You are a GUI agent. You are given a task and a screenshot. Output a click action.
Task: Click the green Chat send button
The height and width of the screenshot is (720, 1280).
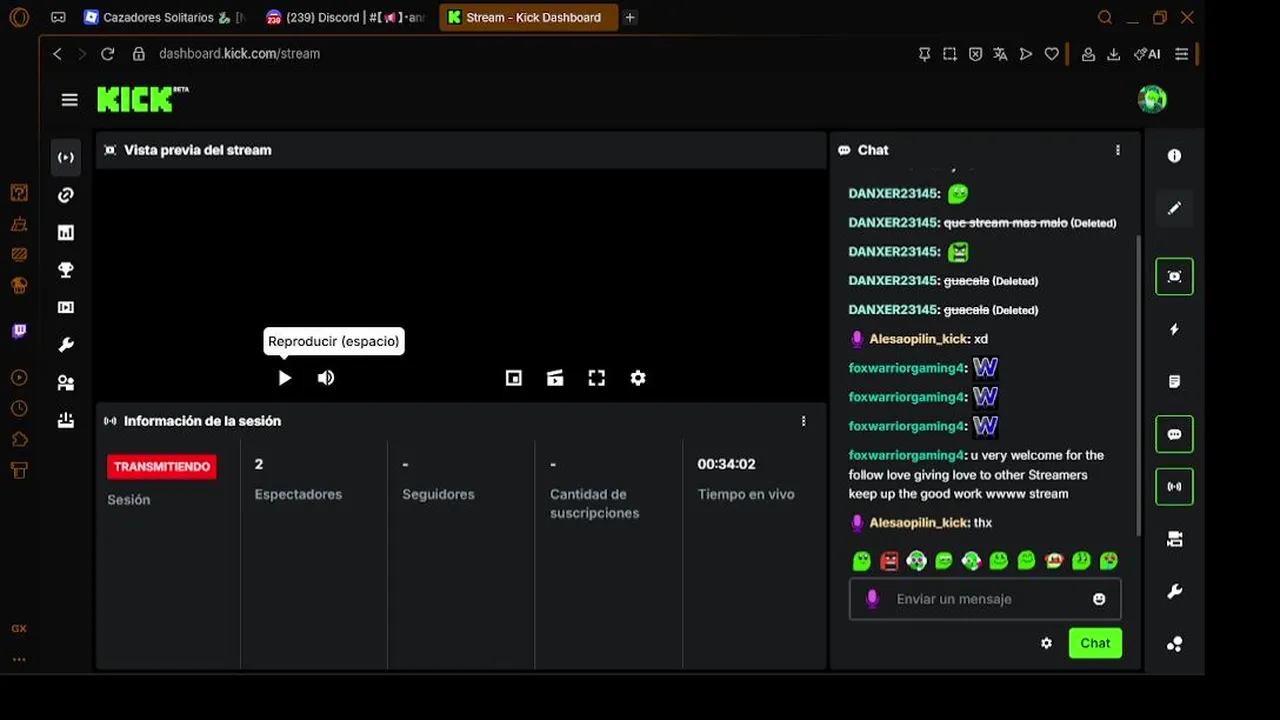point(1095,643)
